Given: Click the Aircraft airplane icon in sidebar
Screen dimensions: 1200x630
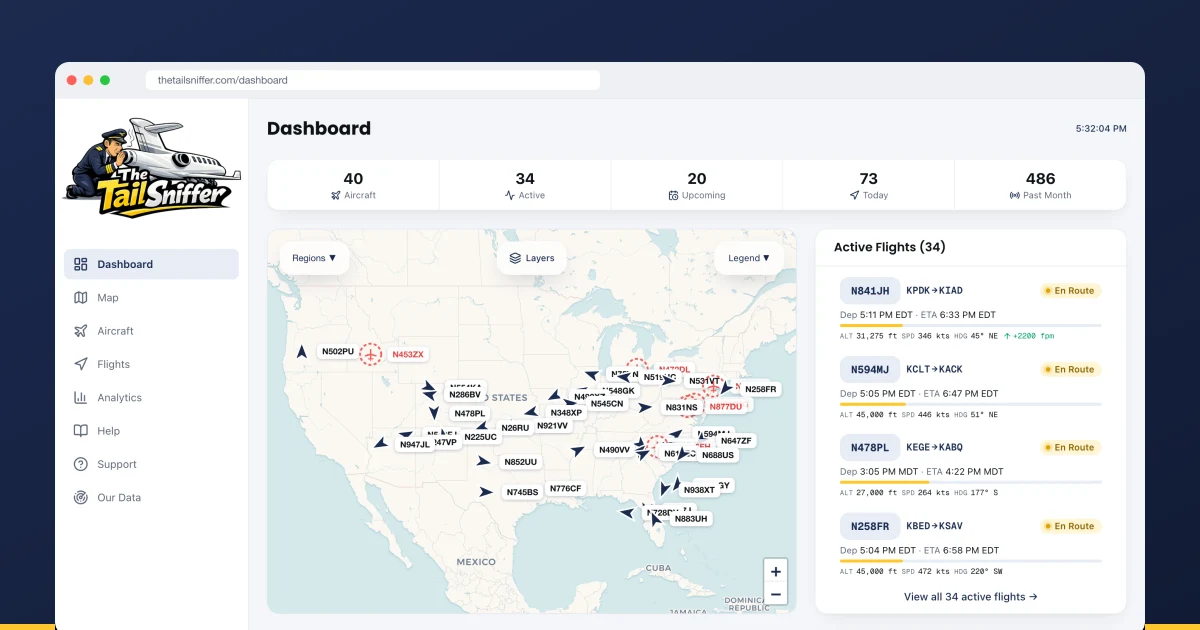Looking at the screenshot, I should pyautogui.click(x=81, y=331).
